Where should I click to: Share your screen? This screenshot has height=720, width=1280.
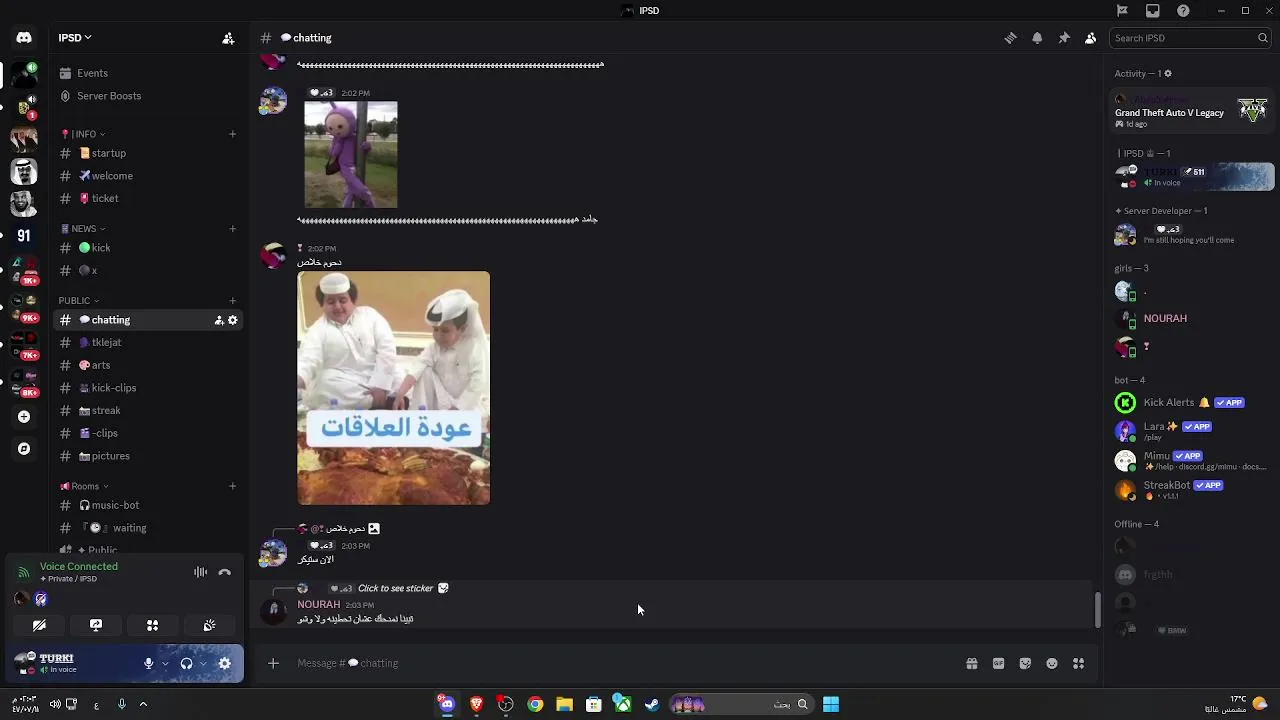(x=96, y=625)
